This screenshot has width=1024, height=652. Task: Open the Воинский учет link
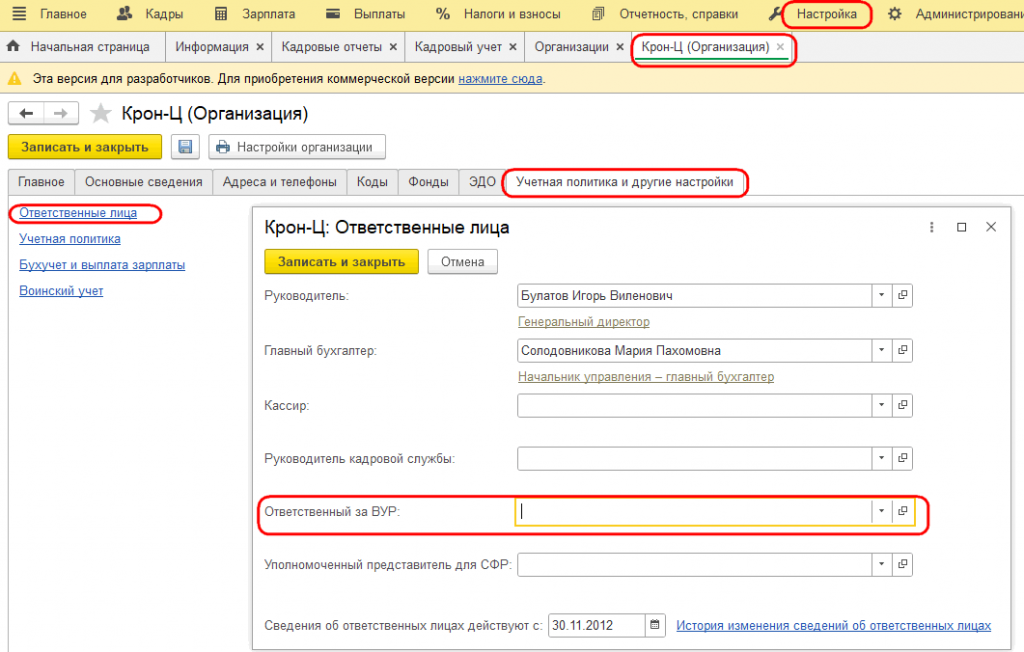click(61, 291)
